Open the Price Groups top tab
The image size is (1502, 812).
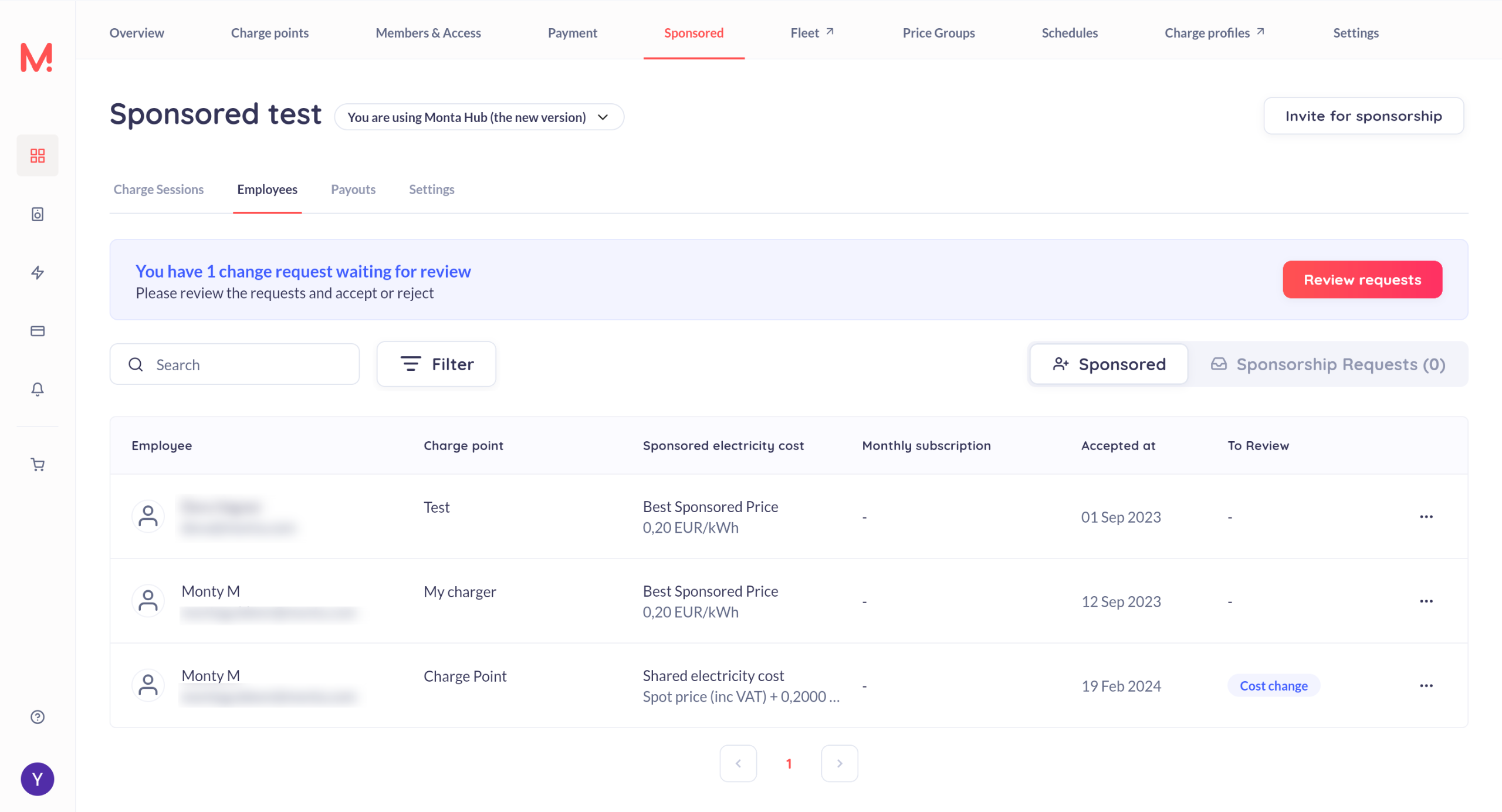click(938, 33)
